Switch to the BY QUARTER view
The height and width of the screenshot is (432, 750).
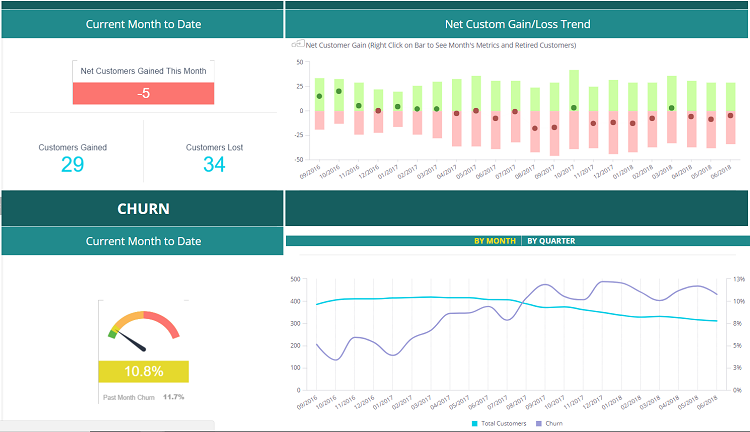[551, 241]
